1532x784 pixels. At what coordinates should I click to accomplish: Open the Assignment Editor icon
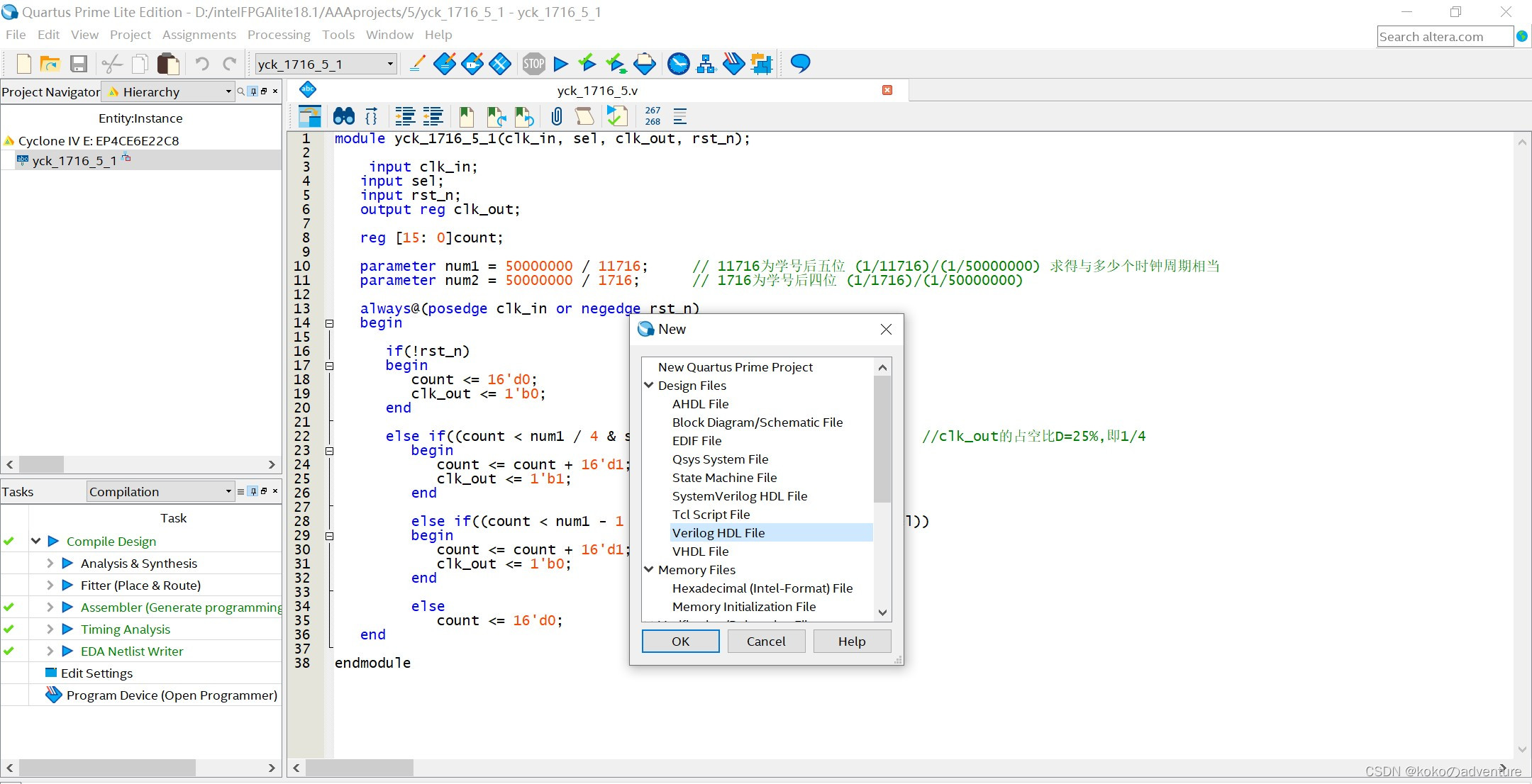click(445, 64)
